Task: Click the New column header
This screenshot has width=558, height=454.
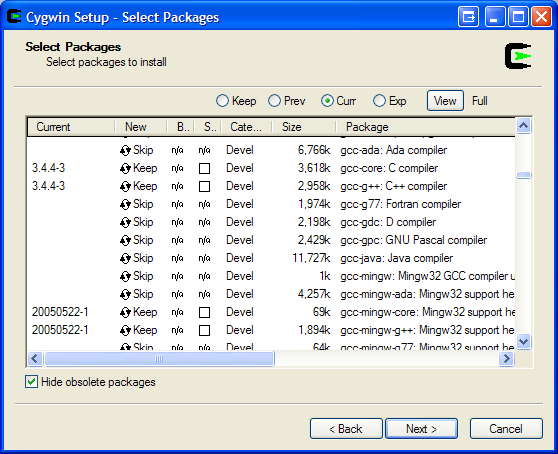Action: coord(141,127)
